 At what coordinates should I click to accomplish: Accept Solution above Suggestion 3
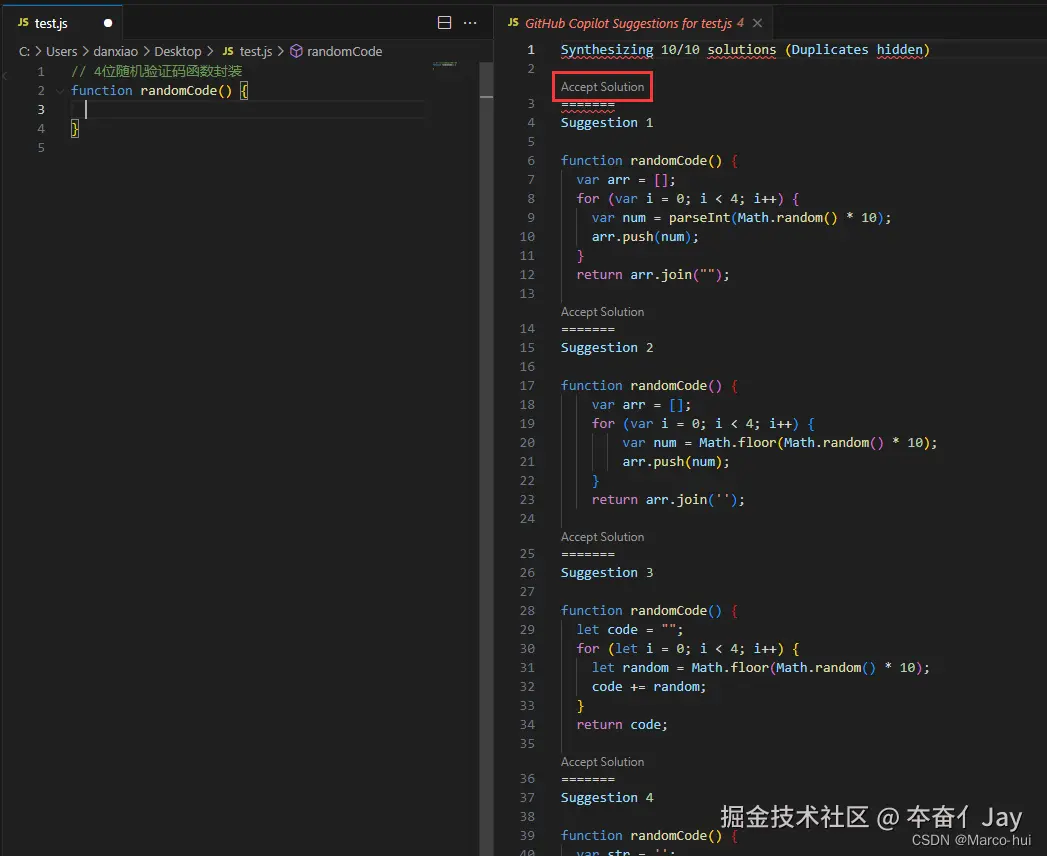pos(602,537)
